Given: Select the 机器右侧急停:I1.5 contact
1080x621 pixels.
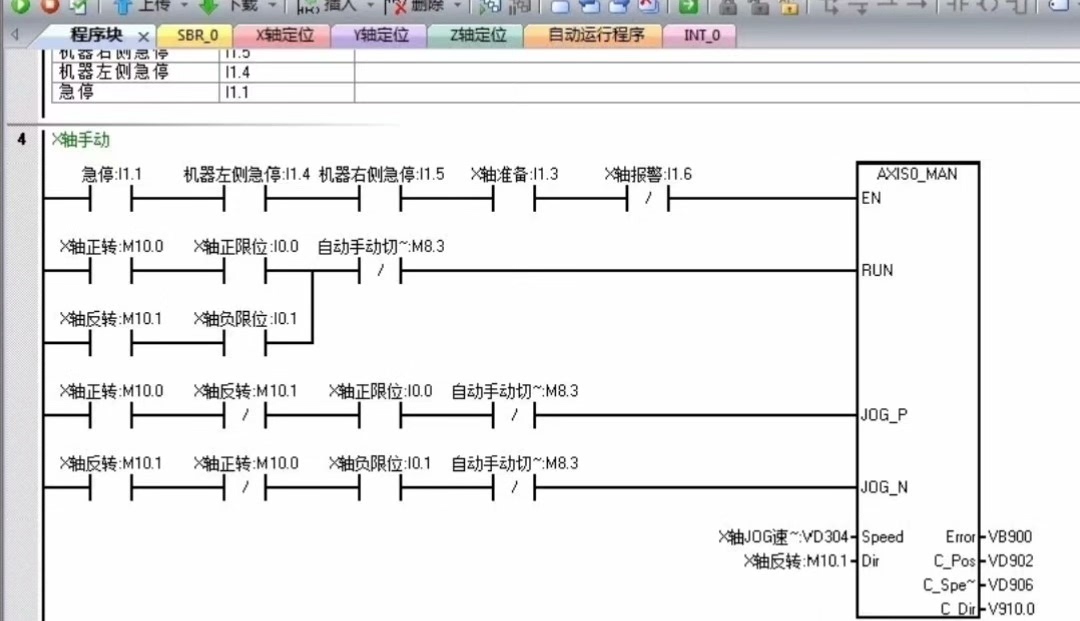Looking at the screenshot, I should tap(380, 199).
